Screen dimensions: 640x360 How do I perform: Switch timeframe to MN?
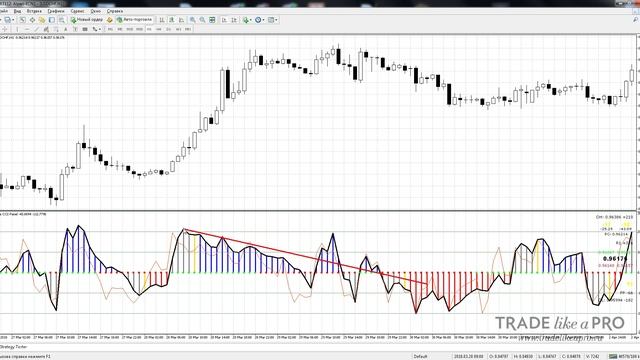coord(188,29)
